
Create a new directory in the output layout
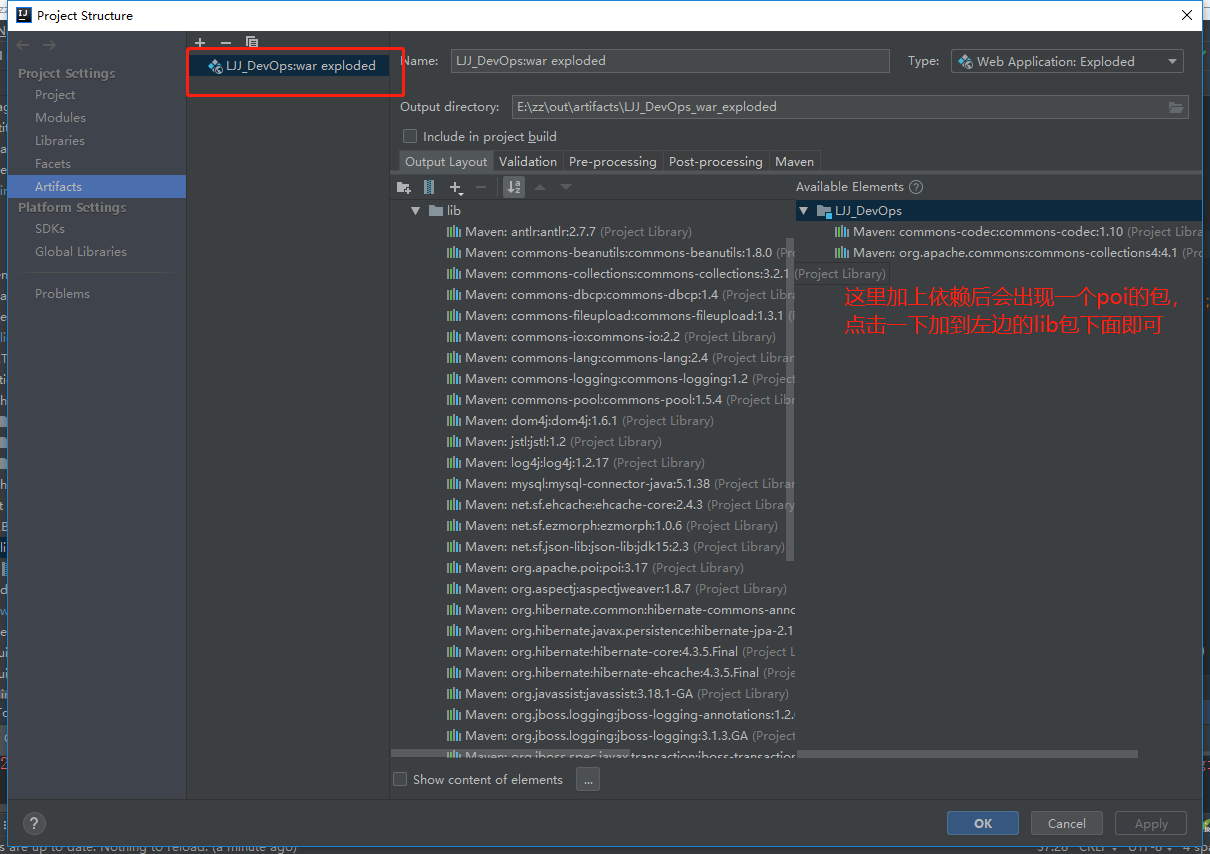pos(403,187)
